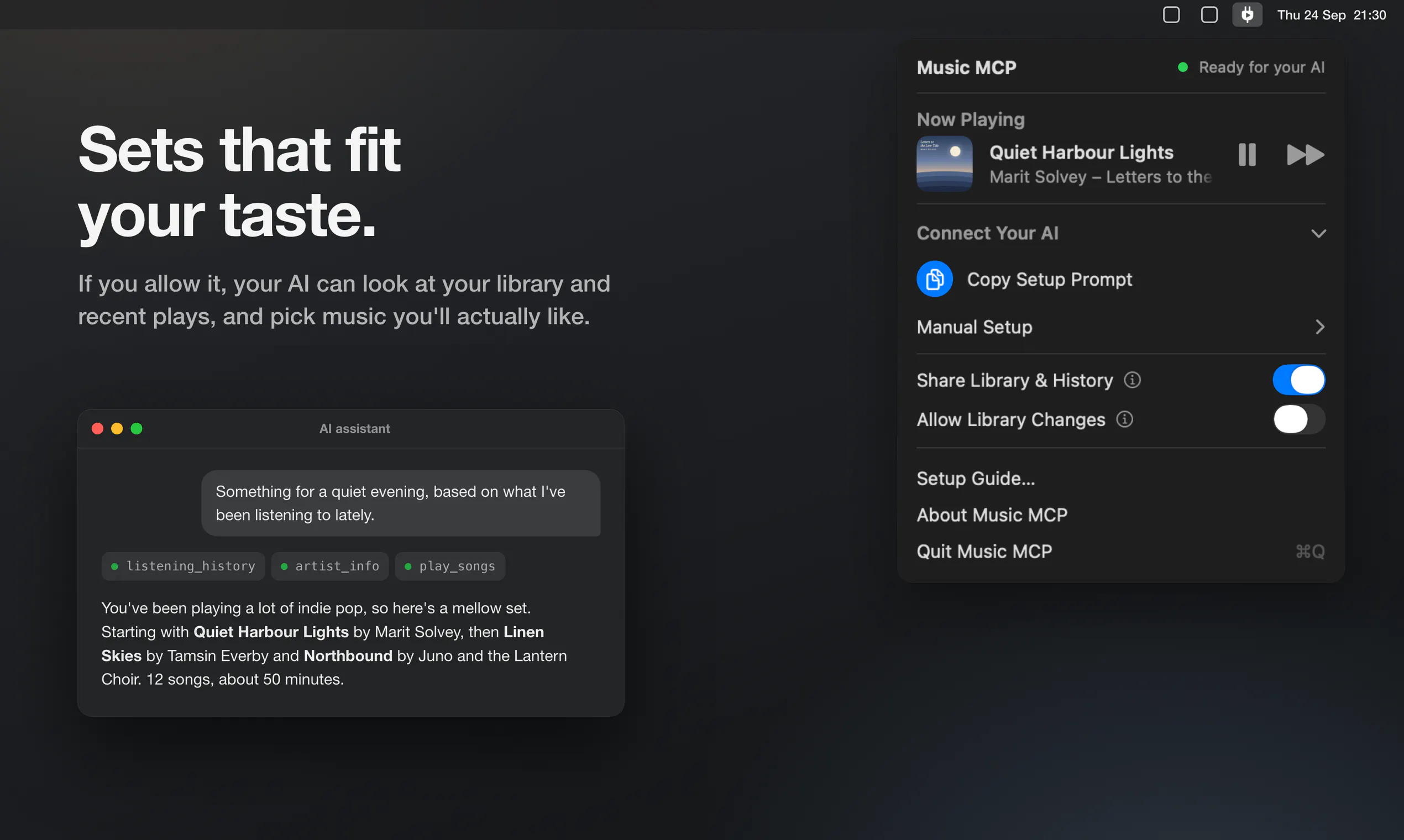Image resolution: width=1404 pixels, height=840 pixels.
Task: Click Copy Setup Prompt text
Action: (x=1049, y=280)
